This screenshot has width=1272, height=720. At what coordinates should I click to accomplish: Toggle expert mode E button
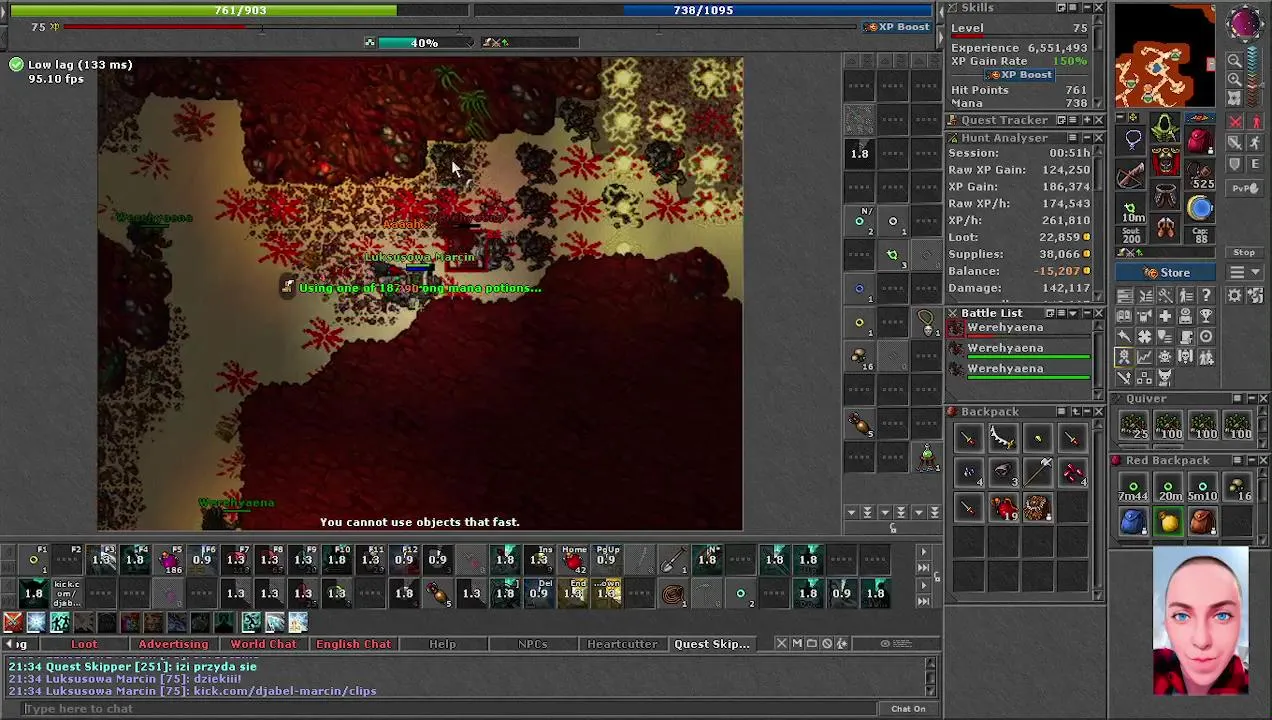pyautogui.click(x=1256, y=163)
